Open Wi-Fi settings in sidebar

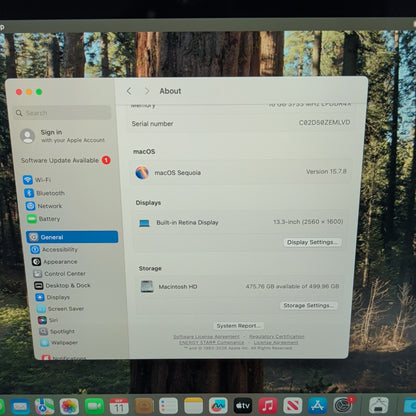(37, 180)
